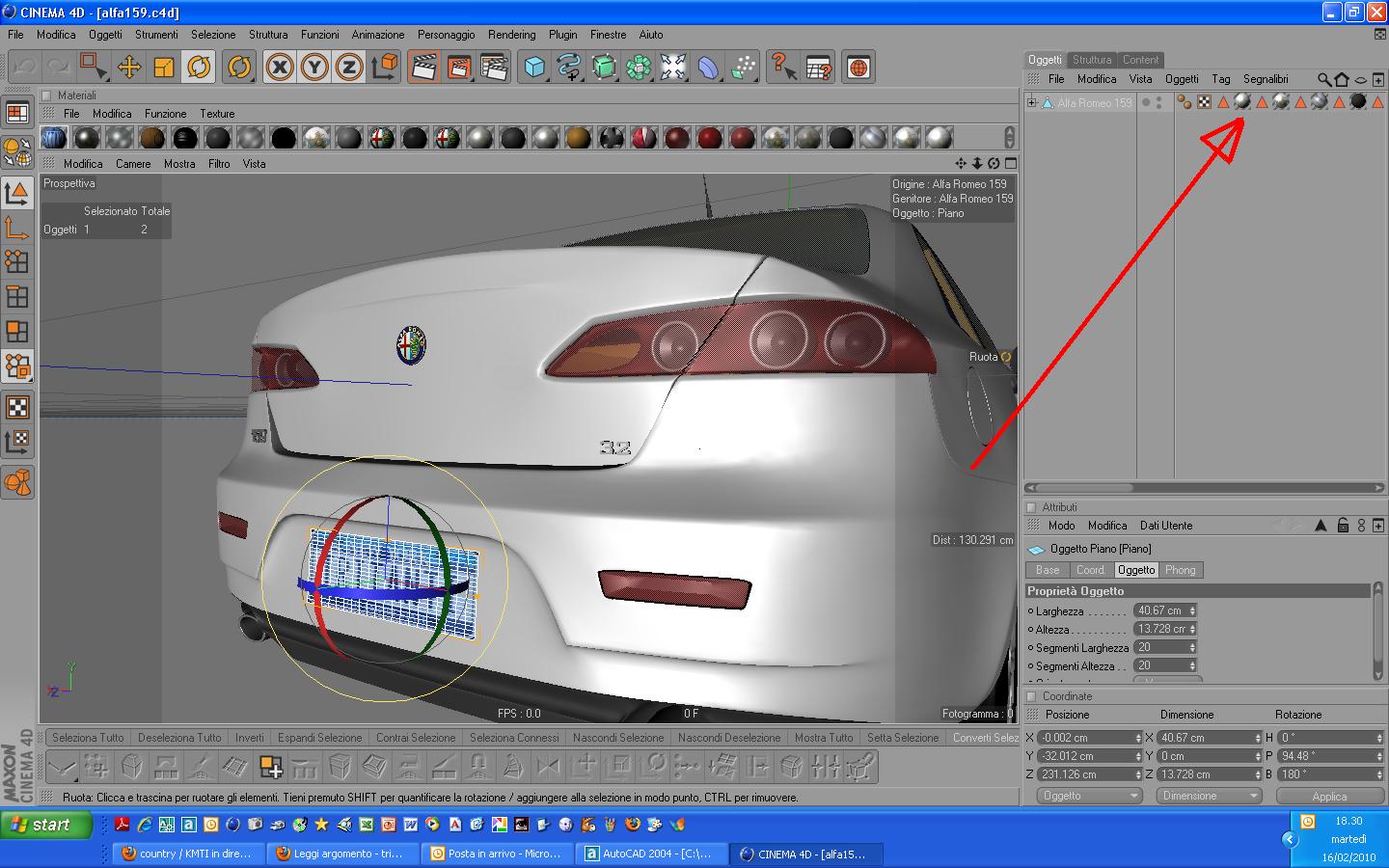
Task: Expand the Alfa Romeo 159 object tree
Action: click(x=1032, y=102)
